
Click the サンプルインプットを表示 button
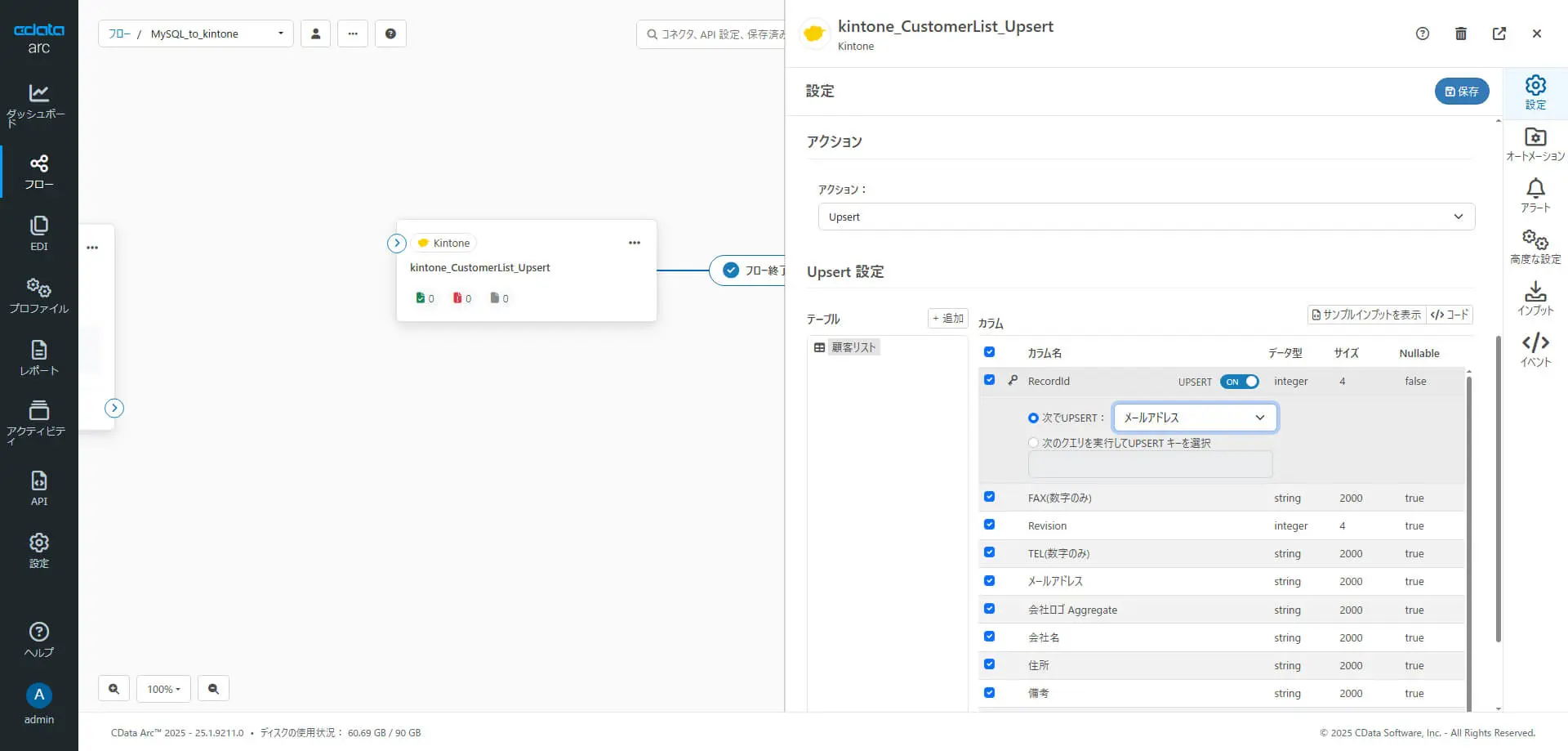tap(1366, 315)
